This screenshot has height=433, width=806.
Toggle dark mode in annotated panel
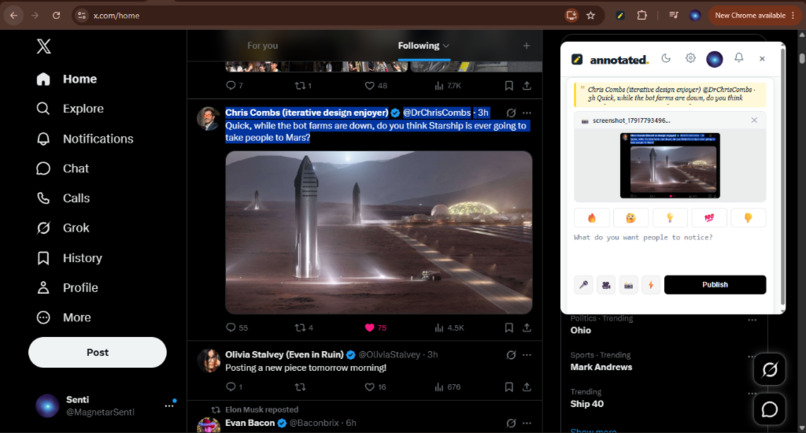[666, 58]
